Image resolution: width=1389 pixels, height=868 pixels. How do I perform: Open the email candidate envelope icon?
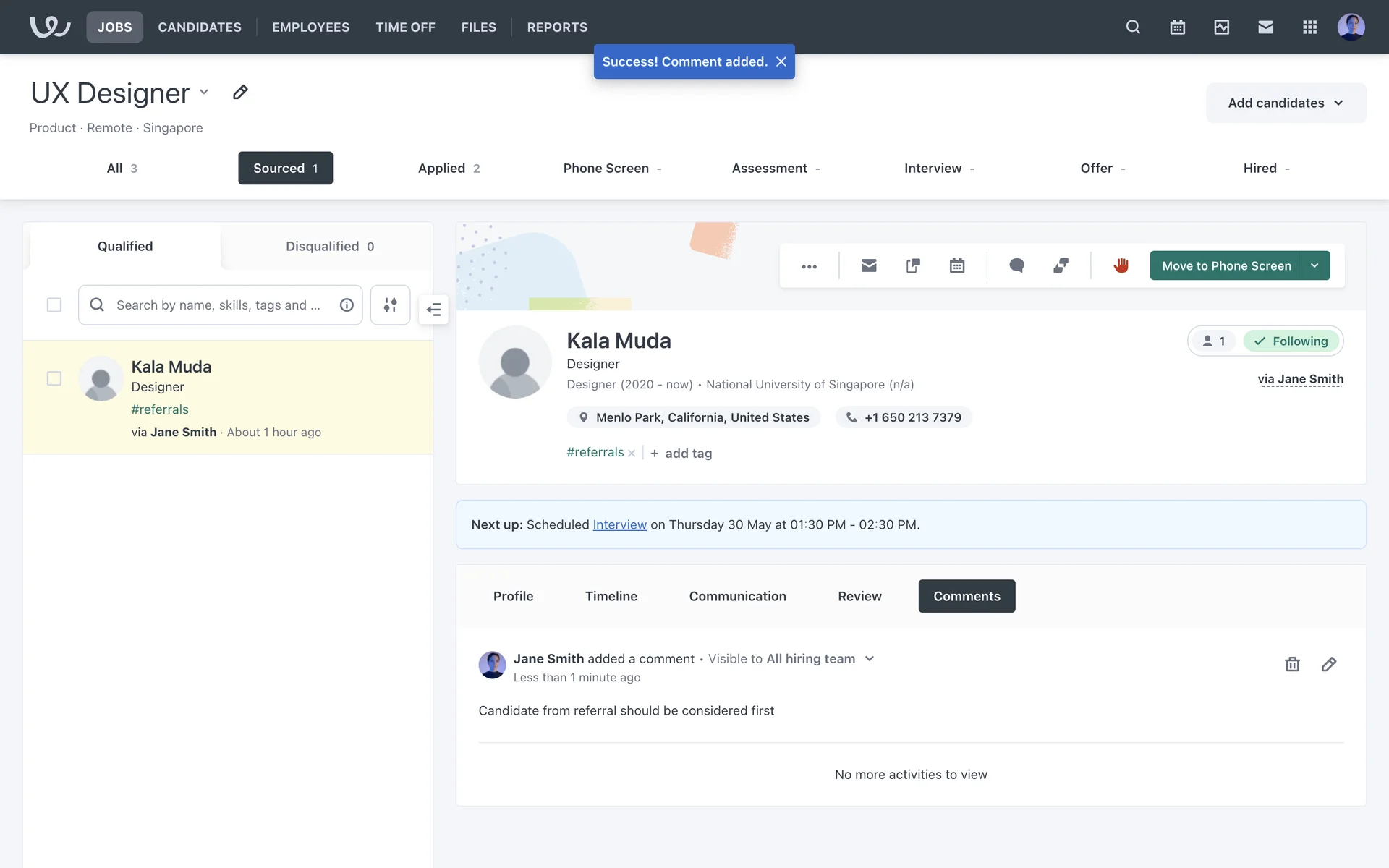[x=869, y=265]
